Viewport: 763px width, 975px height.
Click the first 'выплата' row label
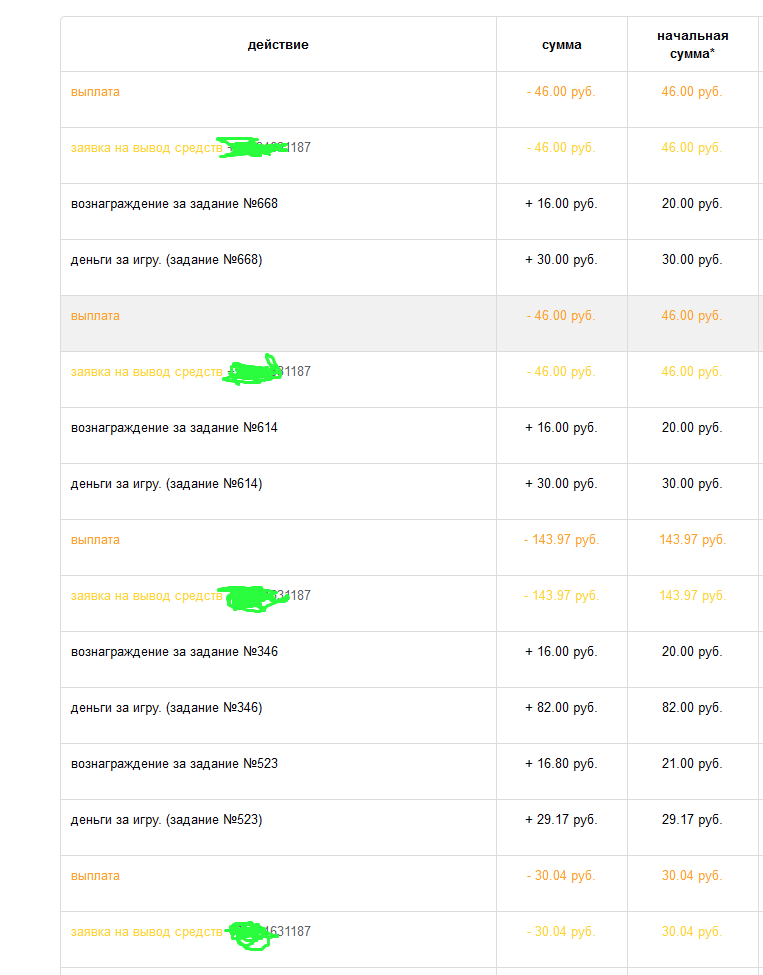95,92
